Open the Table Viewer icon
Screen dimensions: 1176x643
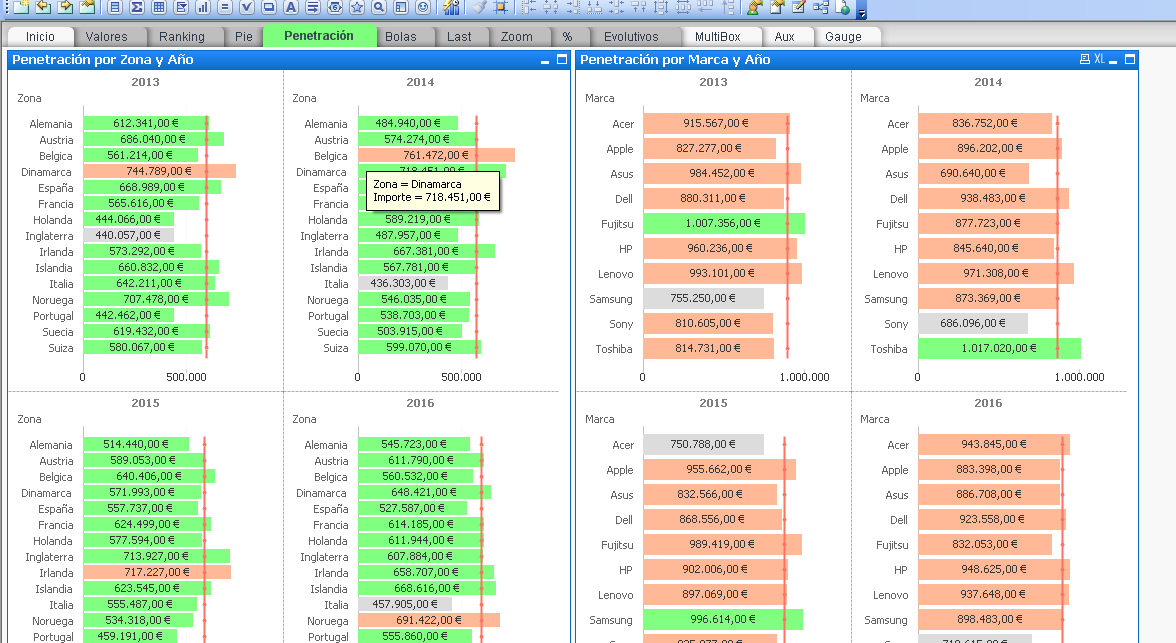coord(821,8)
